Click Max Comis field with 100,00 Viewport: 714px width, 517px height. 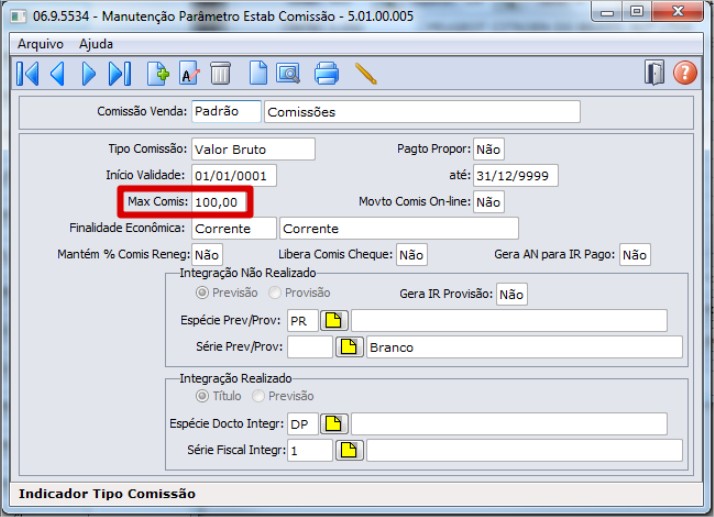click(x=219, y=202)
